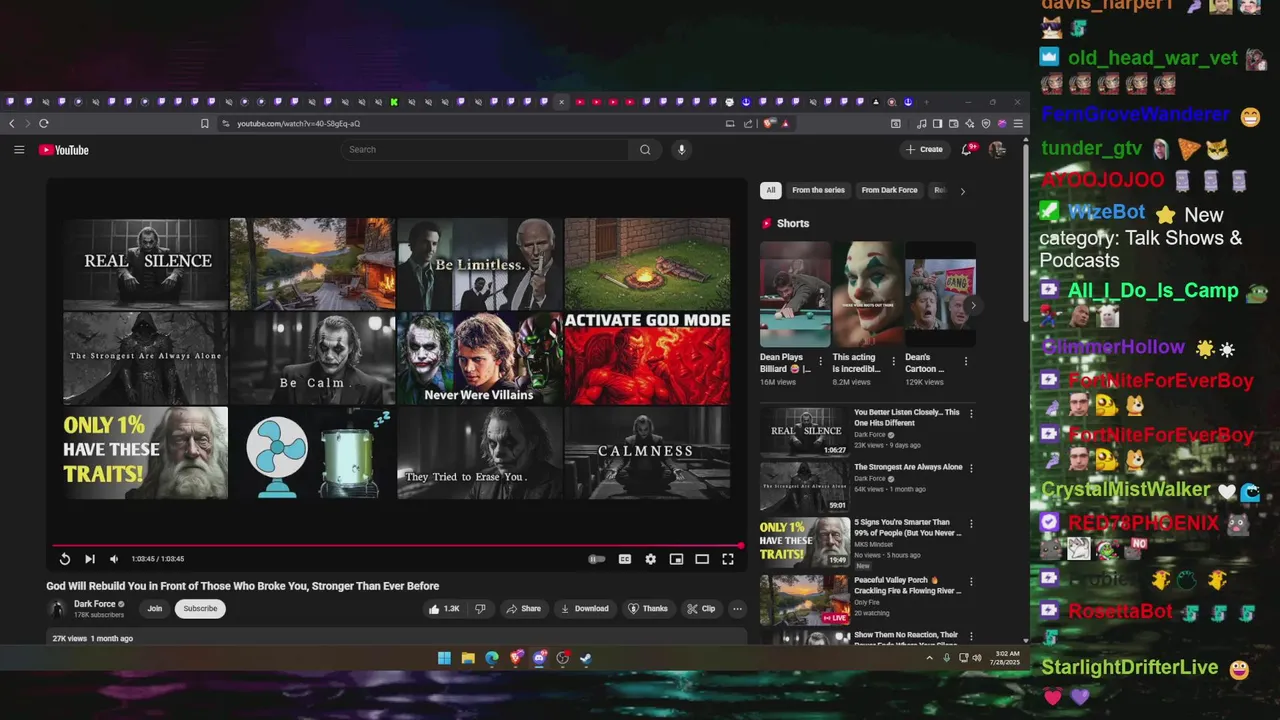The height and width of the screenshot is (720, 1280).
Task: Open the taskbar clock showing 3:02 AM
Action: [x=1005, y=658]
